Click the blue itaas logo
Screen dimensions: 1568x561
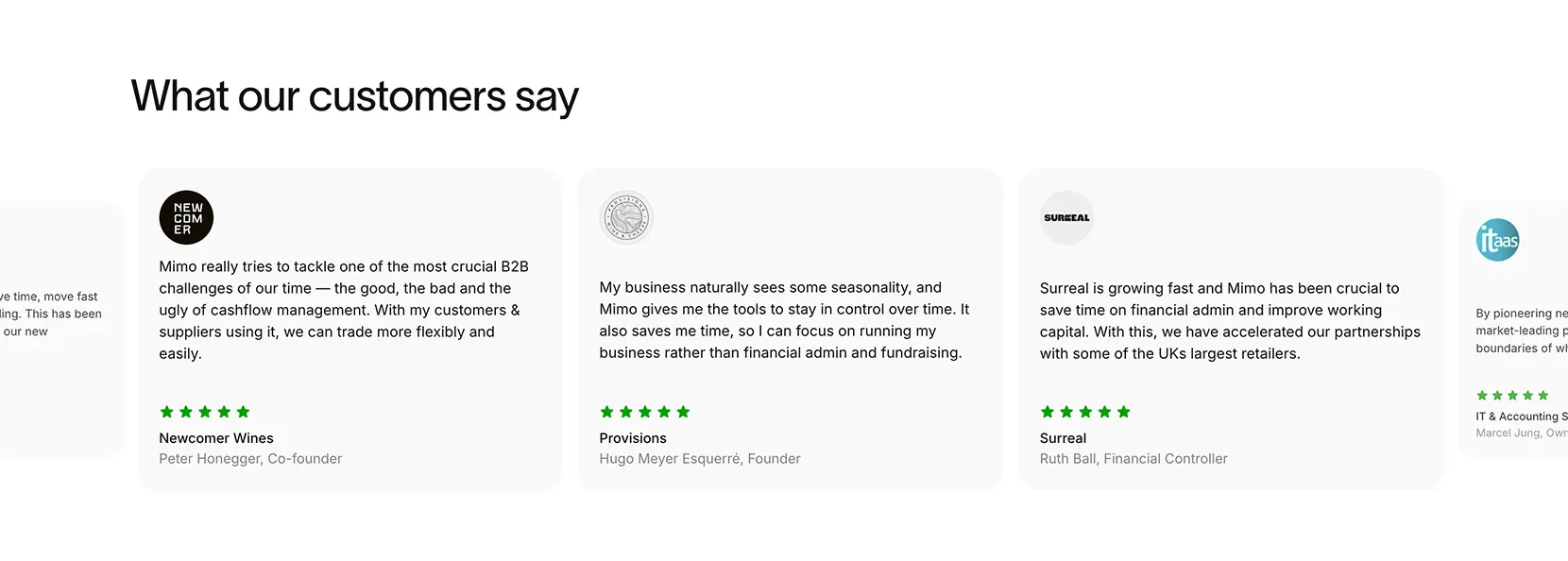pos(1498,240)
